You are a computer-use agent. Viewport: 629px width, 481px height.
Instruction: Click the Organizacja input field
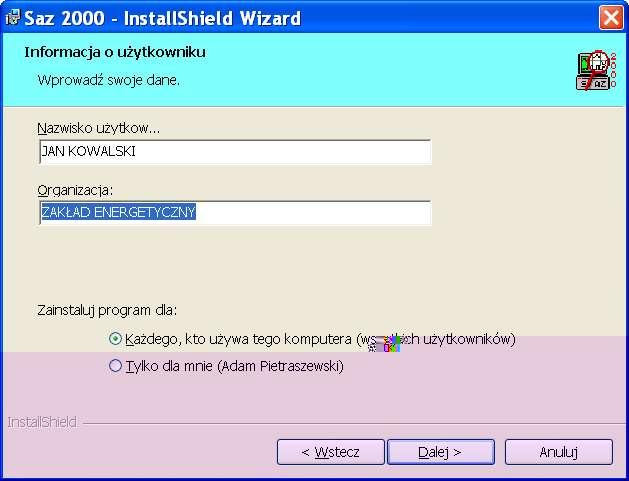pyautogui.click(x=235, y=212)
